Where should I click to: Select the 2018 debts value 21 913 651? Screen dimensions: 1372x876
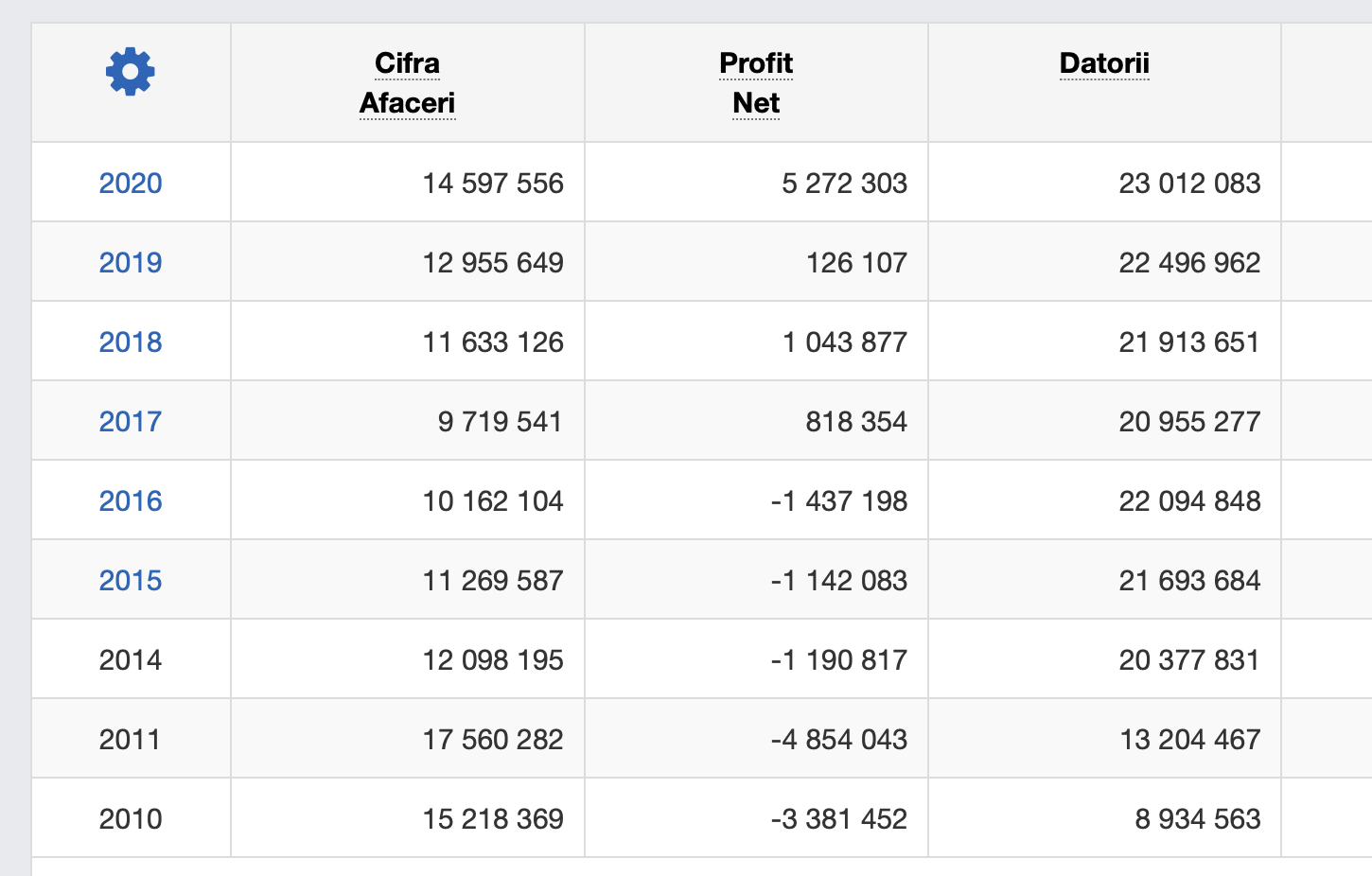[1189, 342]
